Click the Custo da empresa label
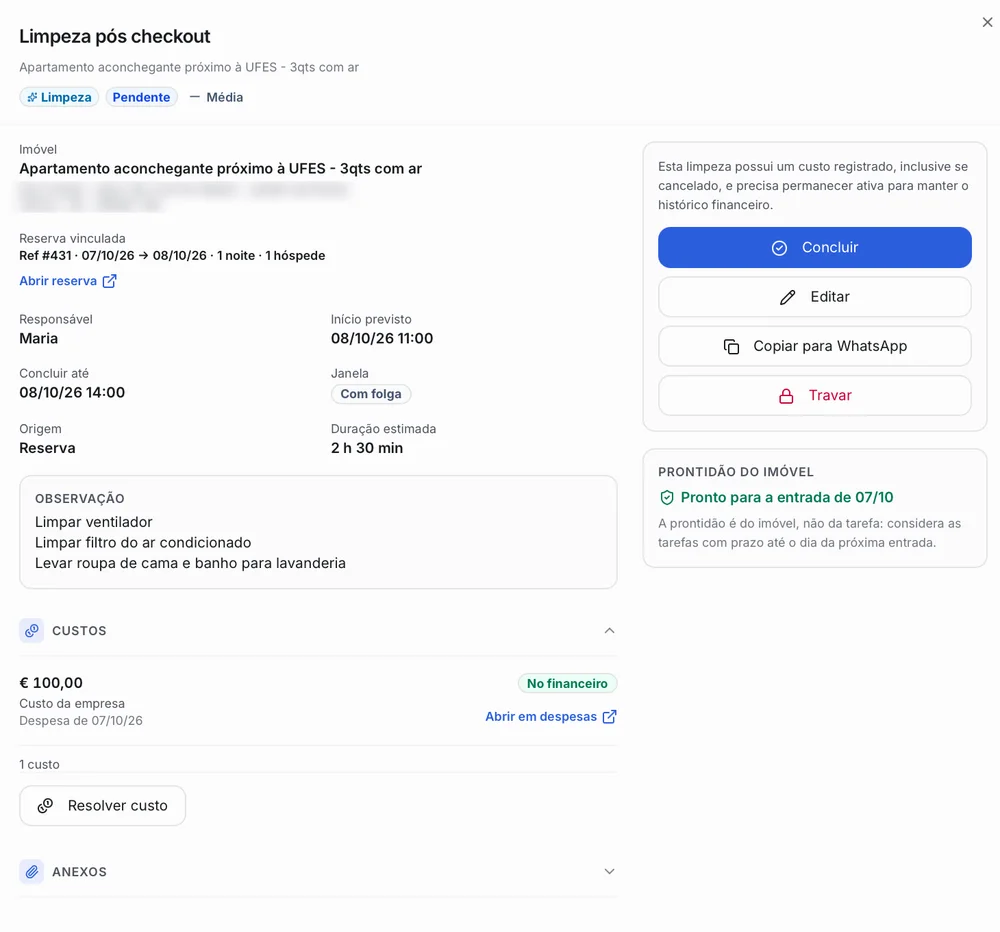This screenshot has width=1000, height=932. pos(72,704)
